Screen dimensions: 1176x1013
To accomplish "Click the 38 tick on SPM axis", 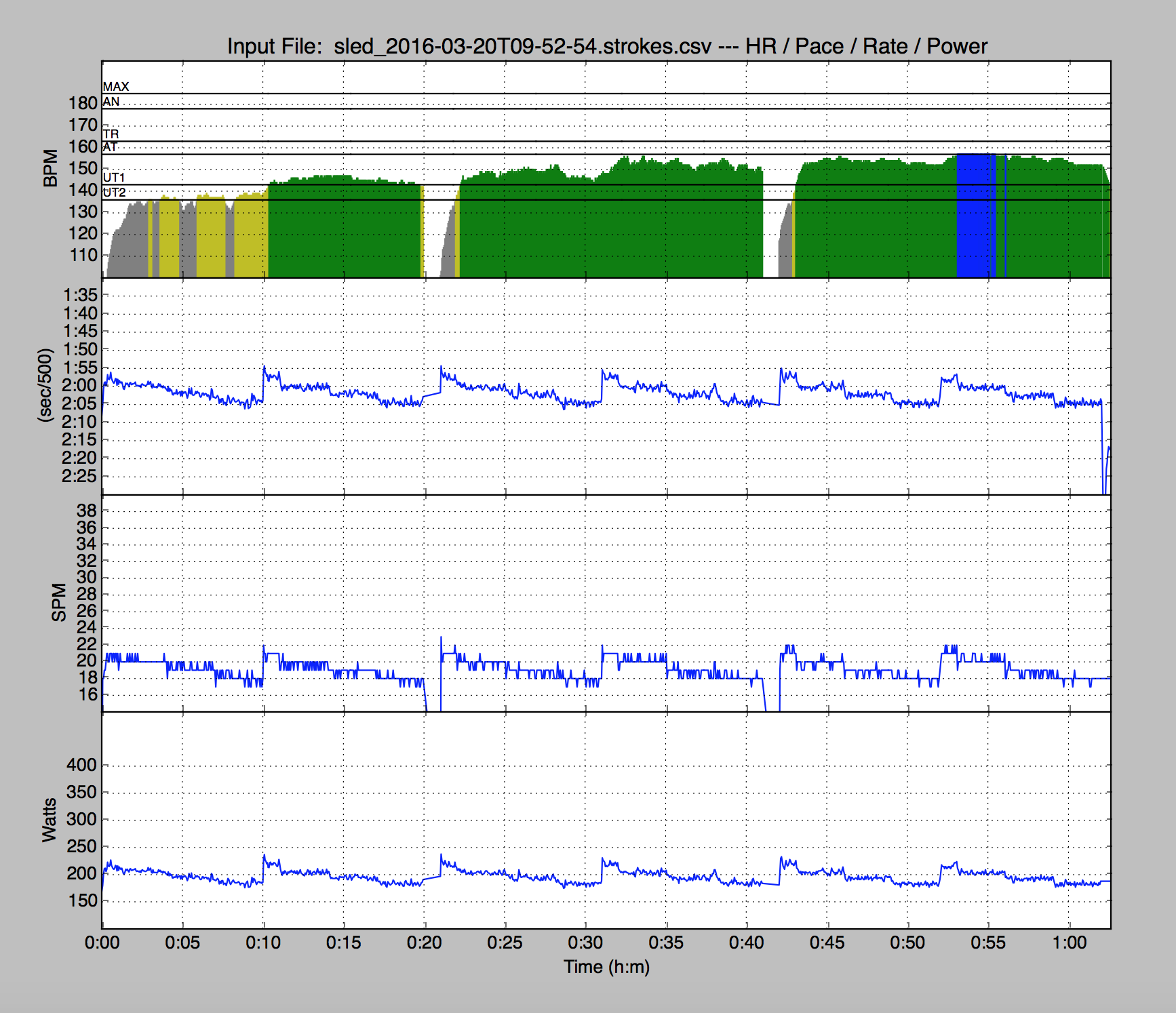I will 87,511.
